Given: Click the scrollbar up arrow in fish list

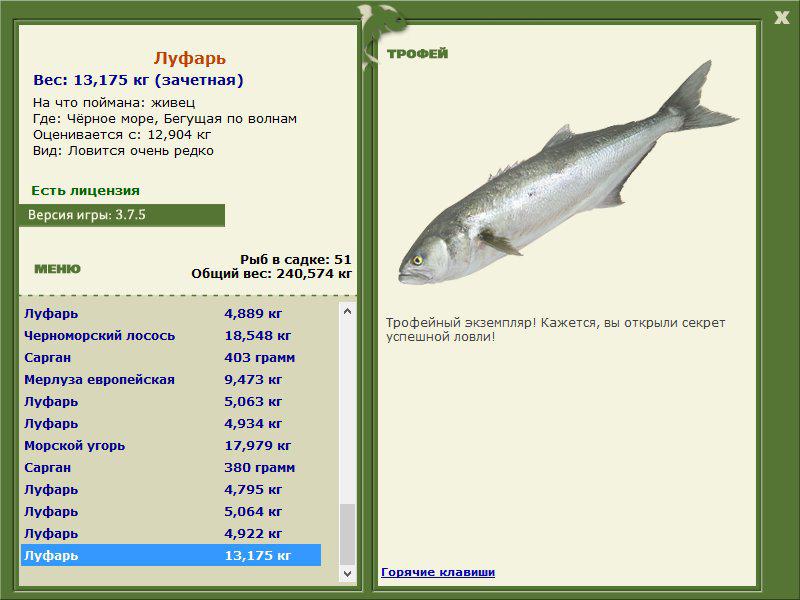Looking at the screenshot, I should coord(347,311).
